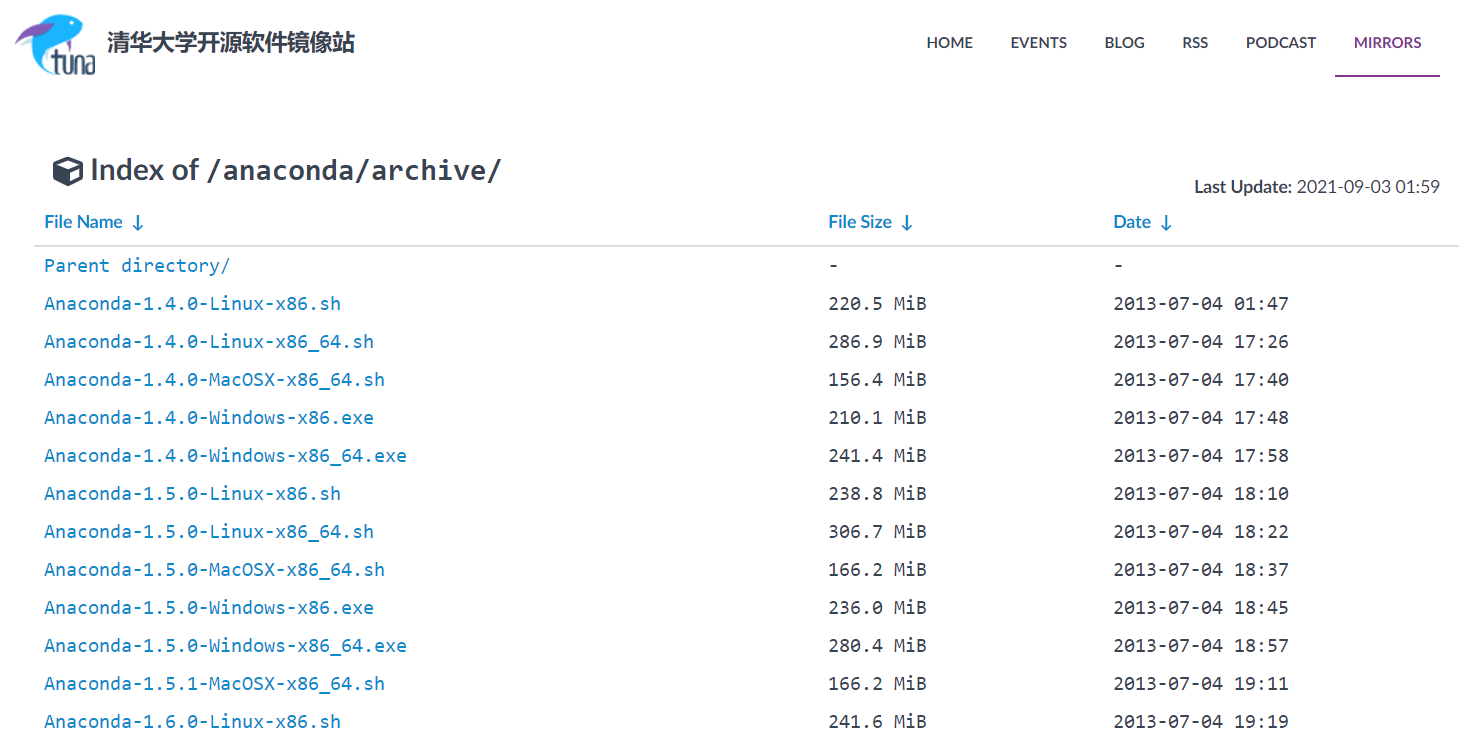Download Anaconda-1.4.0-MacOSX-x86_64.sh
1472x745 pixels.
214,379
